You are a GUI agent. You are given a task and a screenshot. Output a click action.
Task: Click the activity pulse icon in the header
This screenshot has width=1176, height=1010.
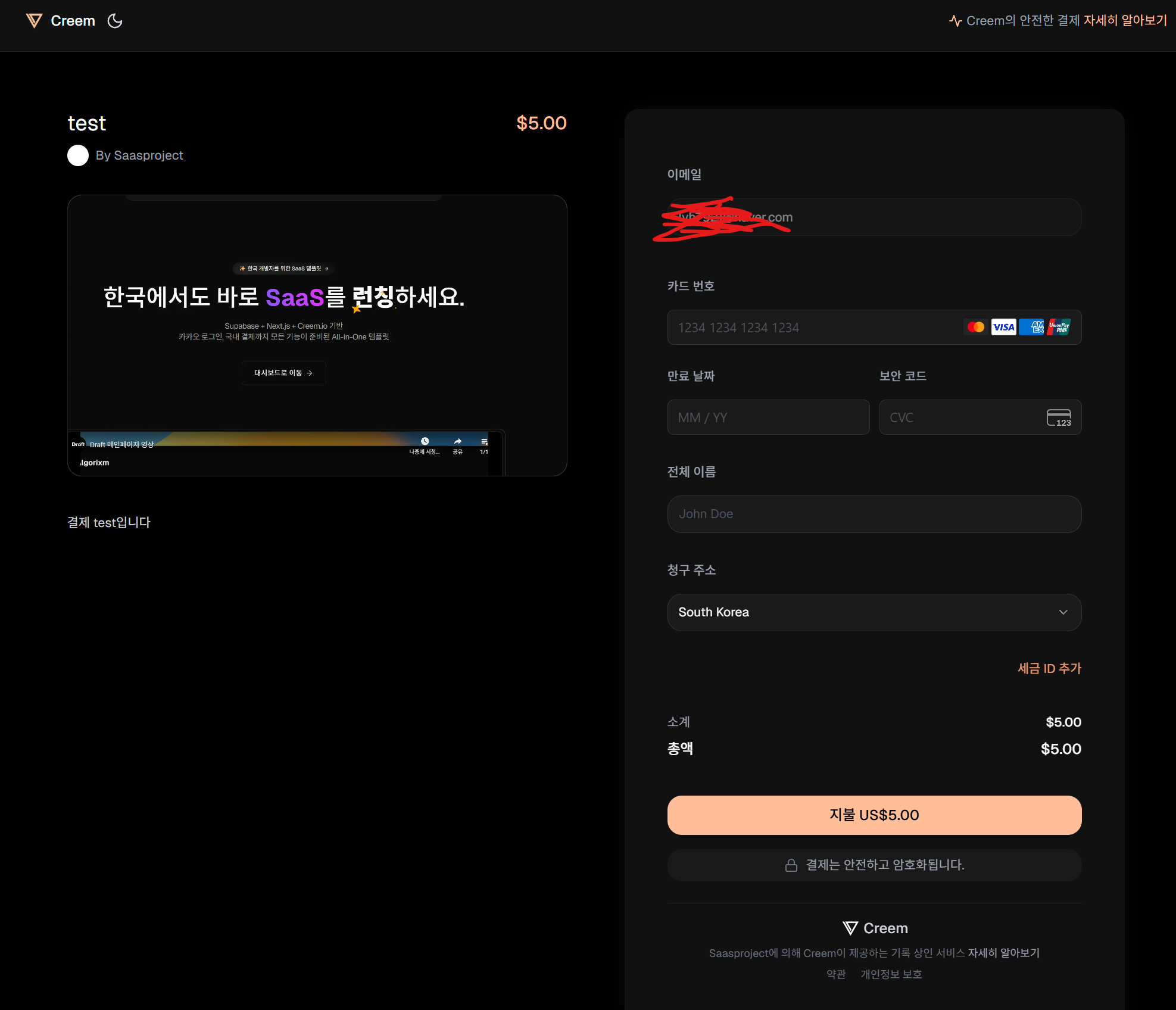(x=955, y=20)
